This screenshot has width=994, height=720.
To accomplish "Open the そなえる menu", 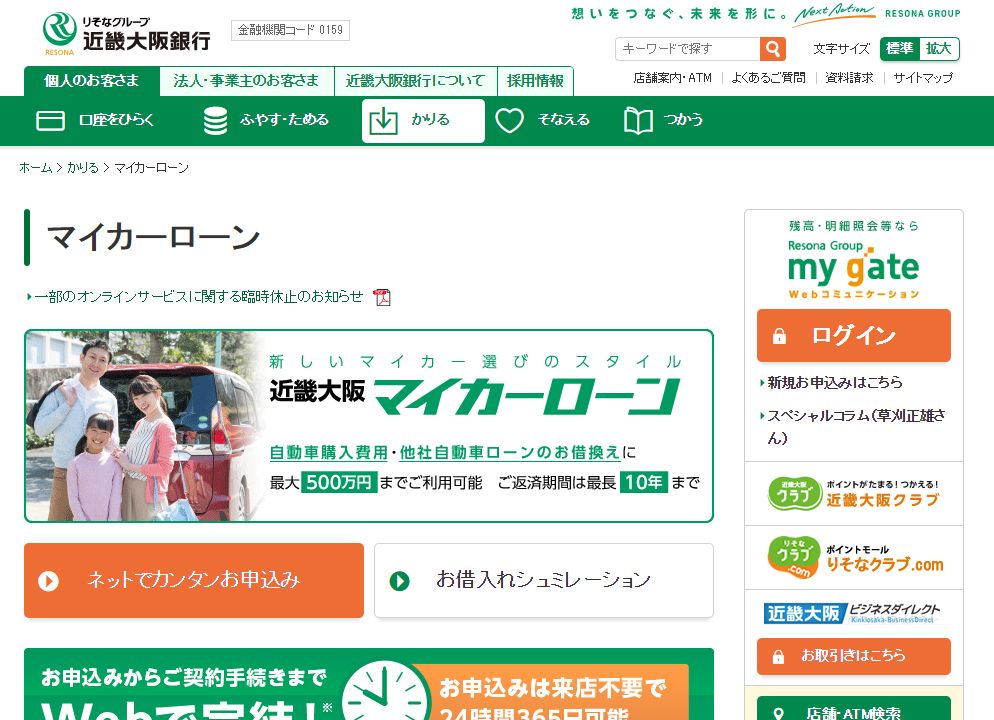I will pos(543,120).
